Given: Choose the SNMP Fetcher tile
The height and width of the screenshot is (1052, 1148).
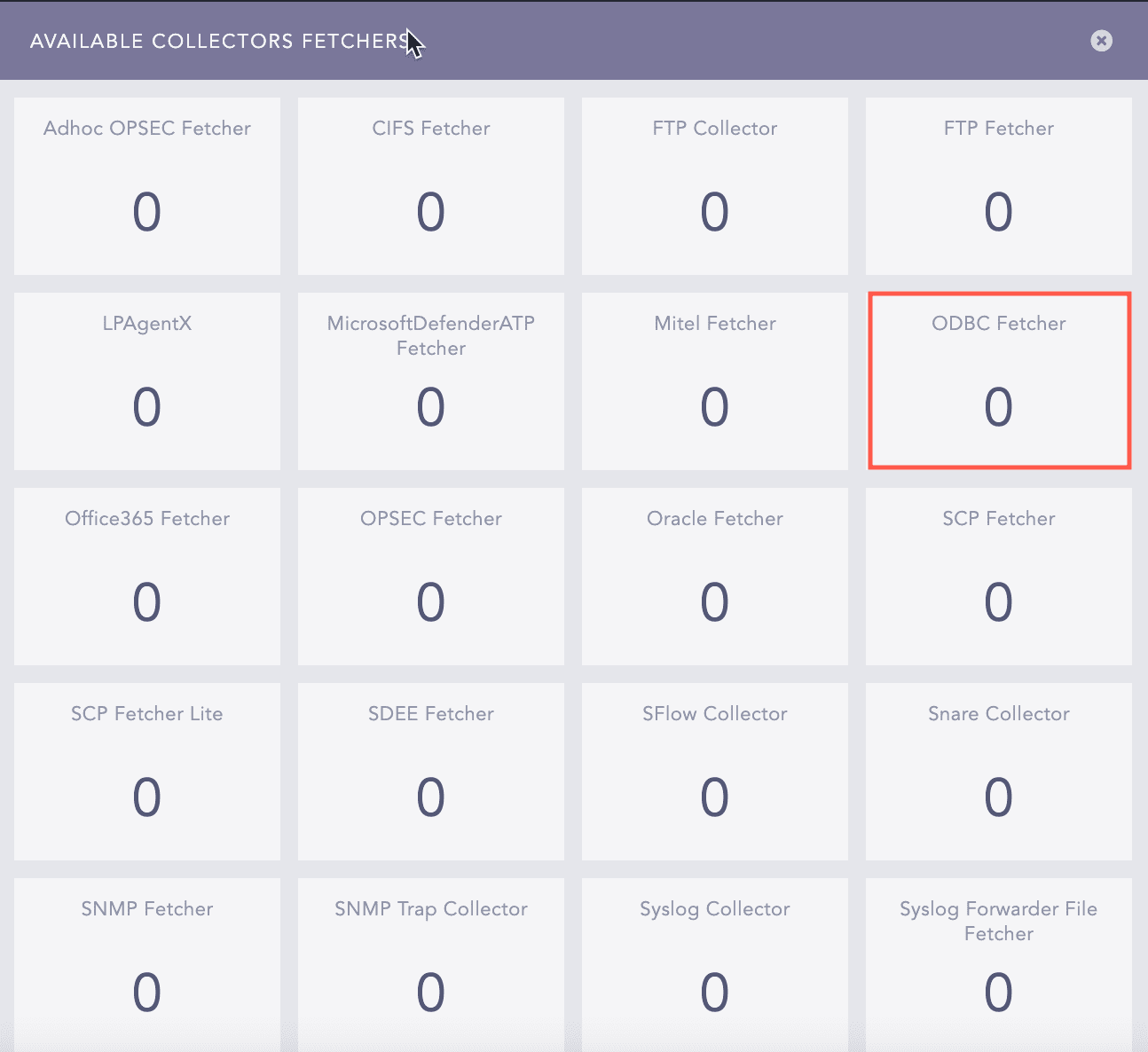Looking at the screenshot, I should point(147,965).
